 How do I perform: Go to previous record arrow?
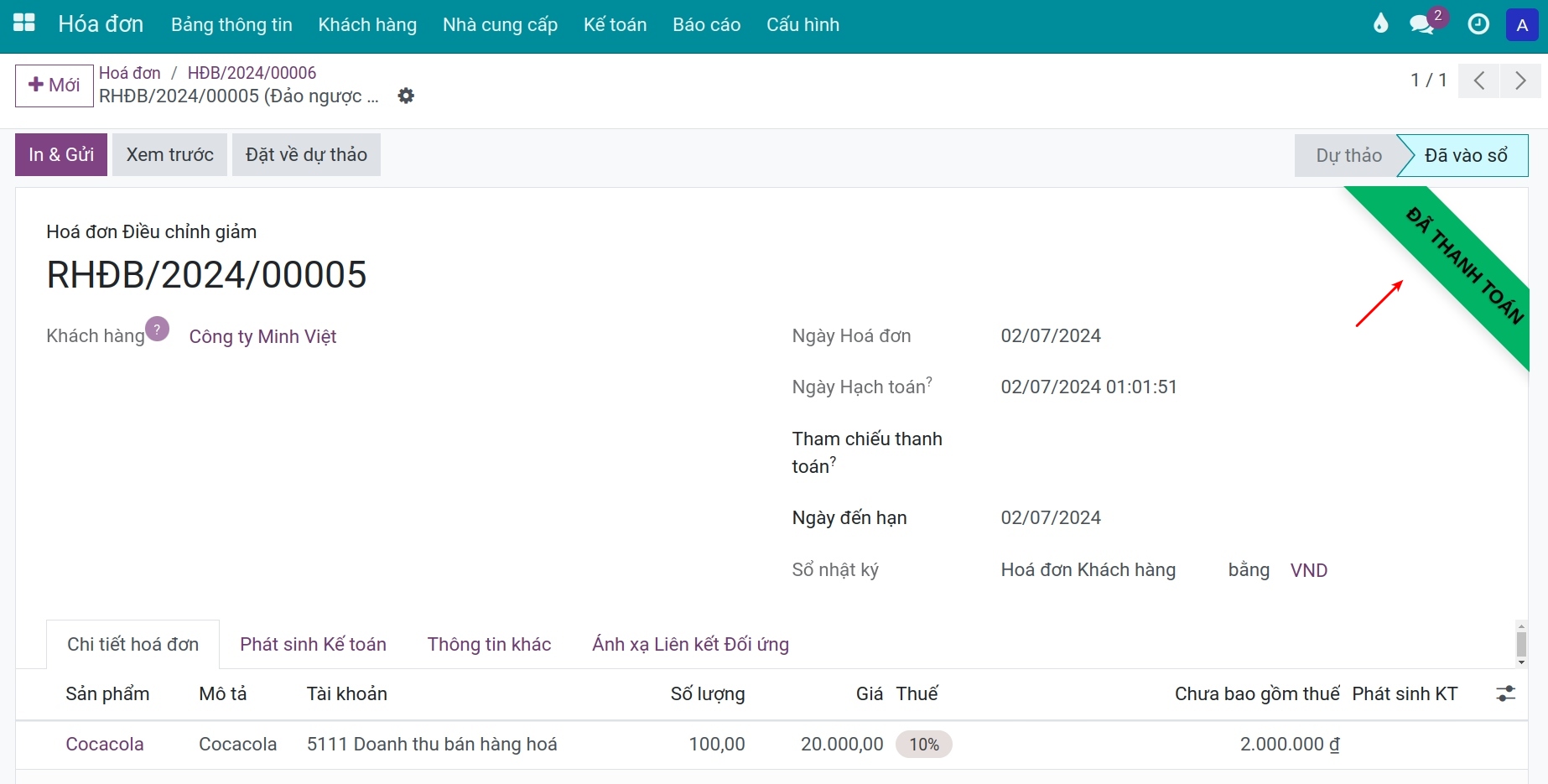[x=1479, y=80]
